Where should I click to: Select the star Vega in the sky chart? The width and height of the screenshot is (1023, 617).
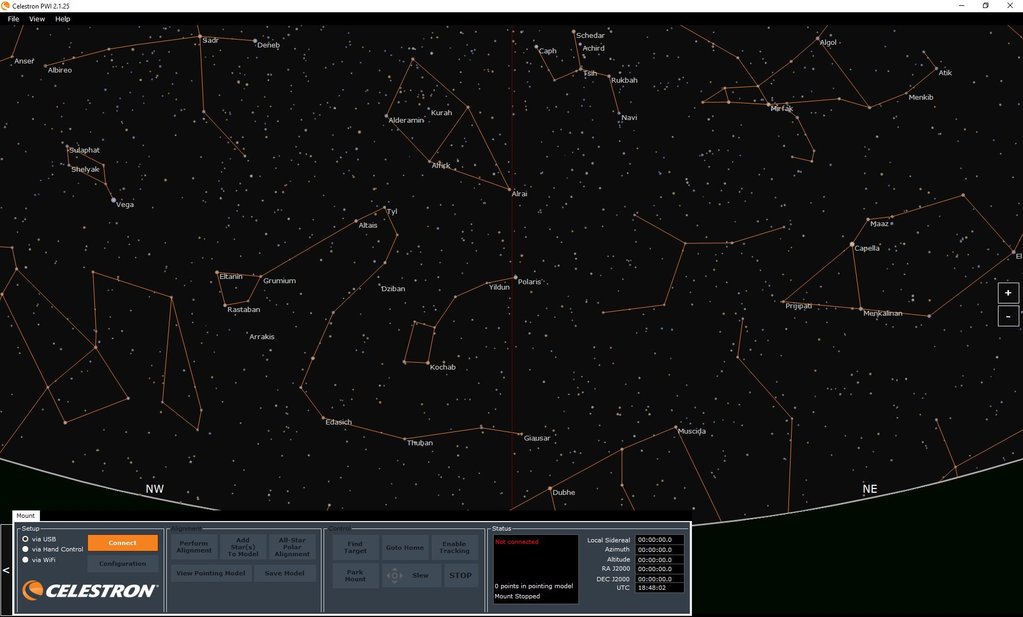pos(113,200)
